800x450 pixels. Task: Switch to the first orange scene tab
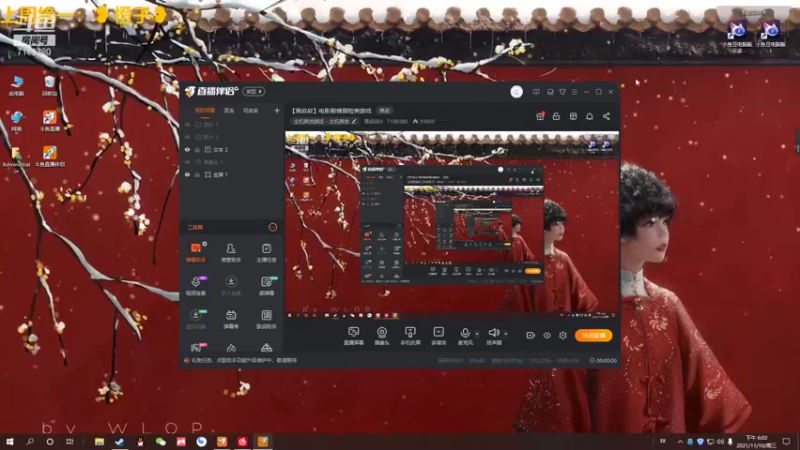[205, 111]
